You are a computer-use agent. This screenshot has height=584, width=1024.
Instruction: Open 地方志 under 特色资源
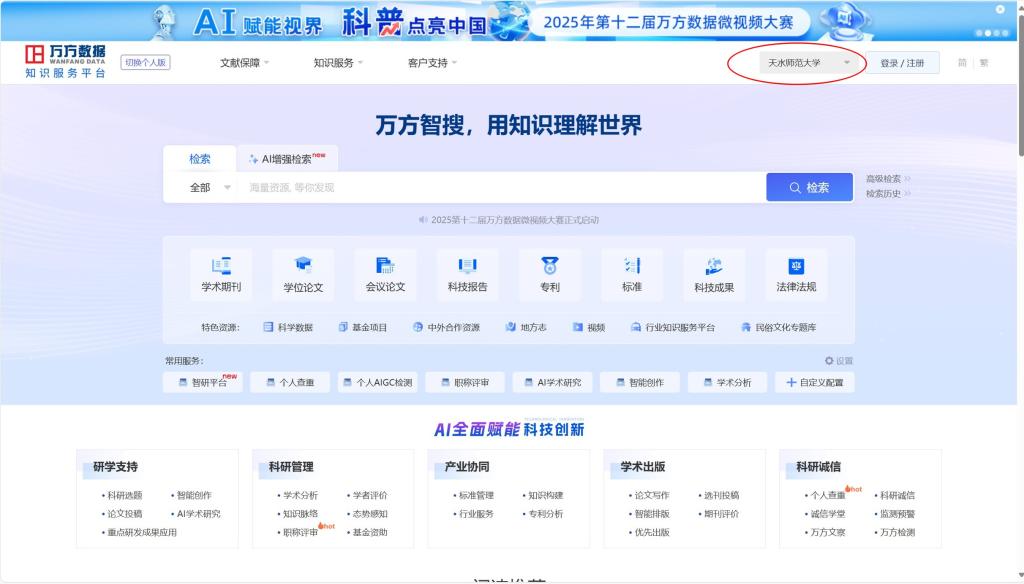point(526,327)
